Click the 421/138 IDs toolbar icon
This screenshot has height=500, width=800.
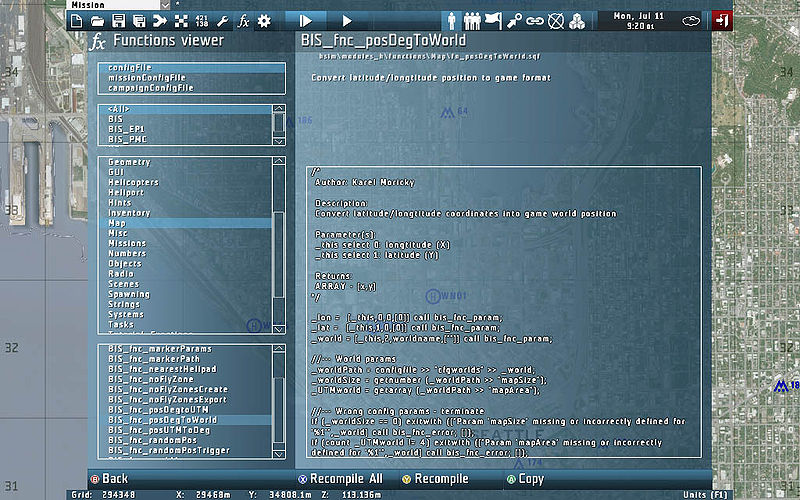202,21
